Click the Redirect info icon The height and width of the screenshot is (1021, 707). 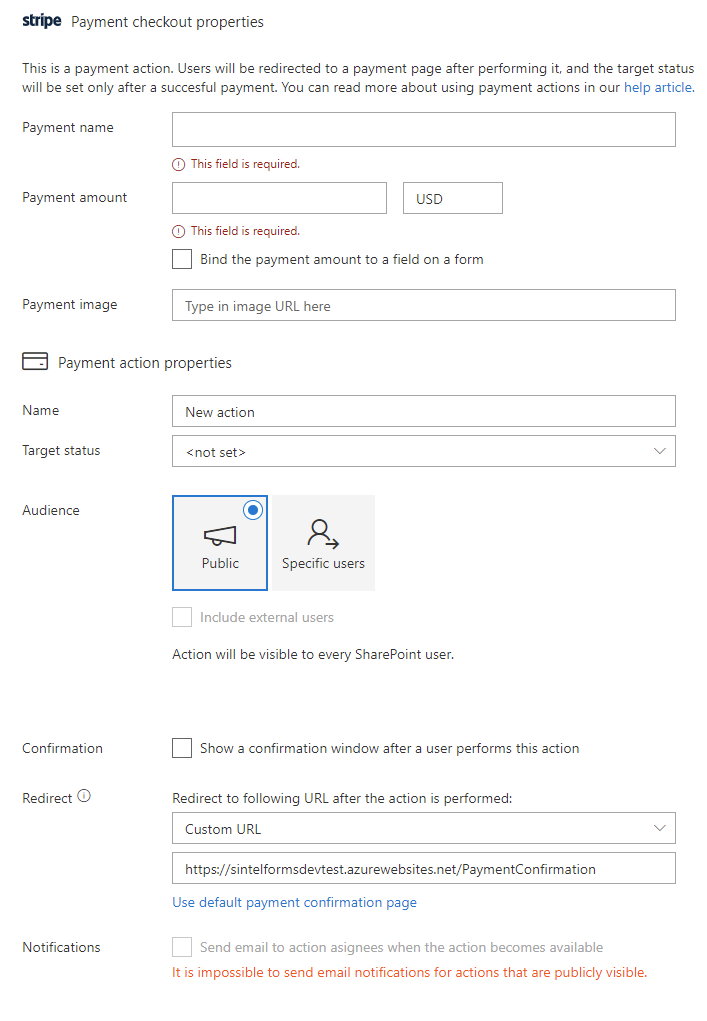pos(84,797)
